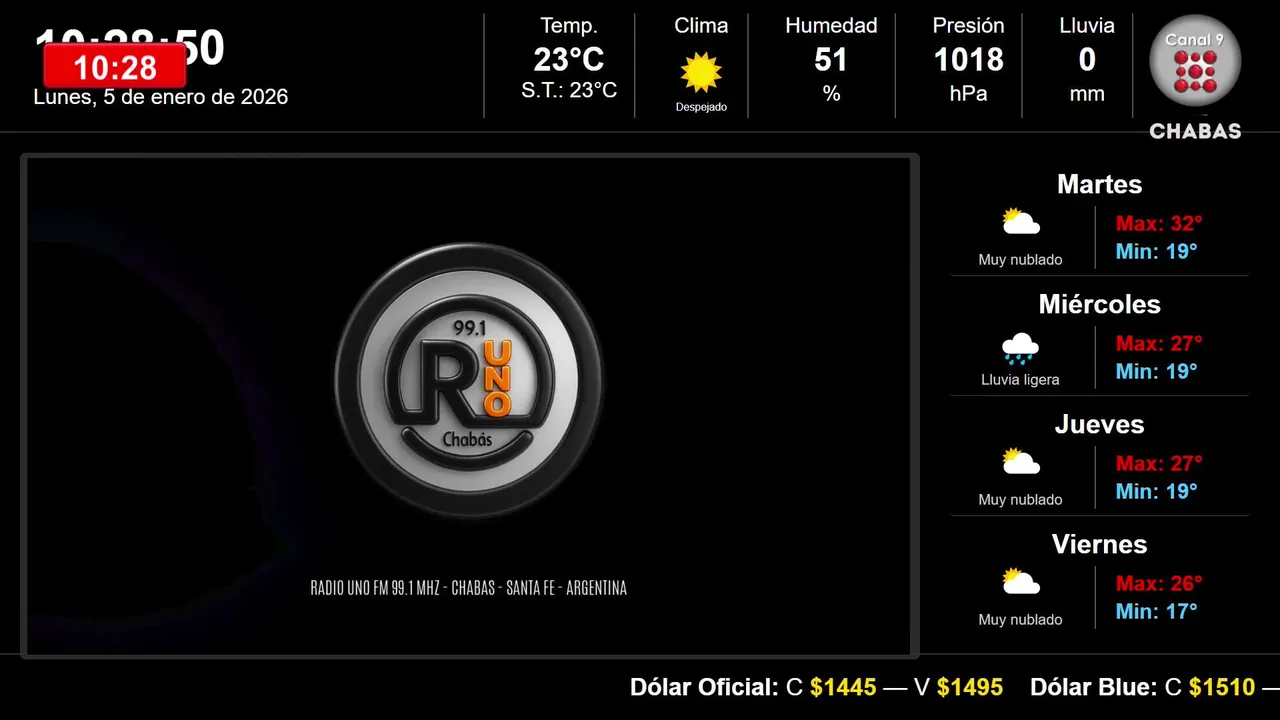Image resolution: width=1280 pixels, height=720 pixels.
Task: Click Viernes partly cloudy icon
Action: click(1021, 582)
